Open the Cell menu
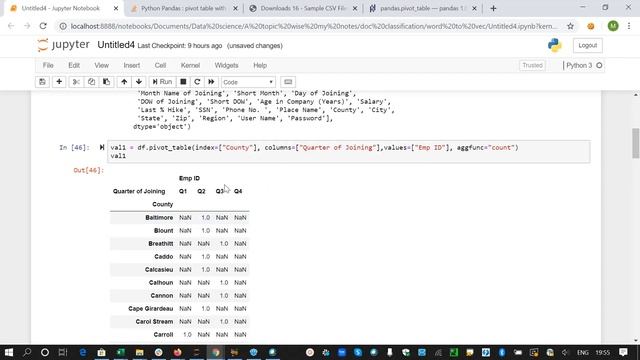Image resolution: width=640 pixels, height=360 pixels. click(x=160, y=65)
